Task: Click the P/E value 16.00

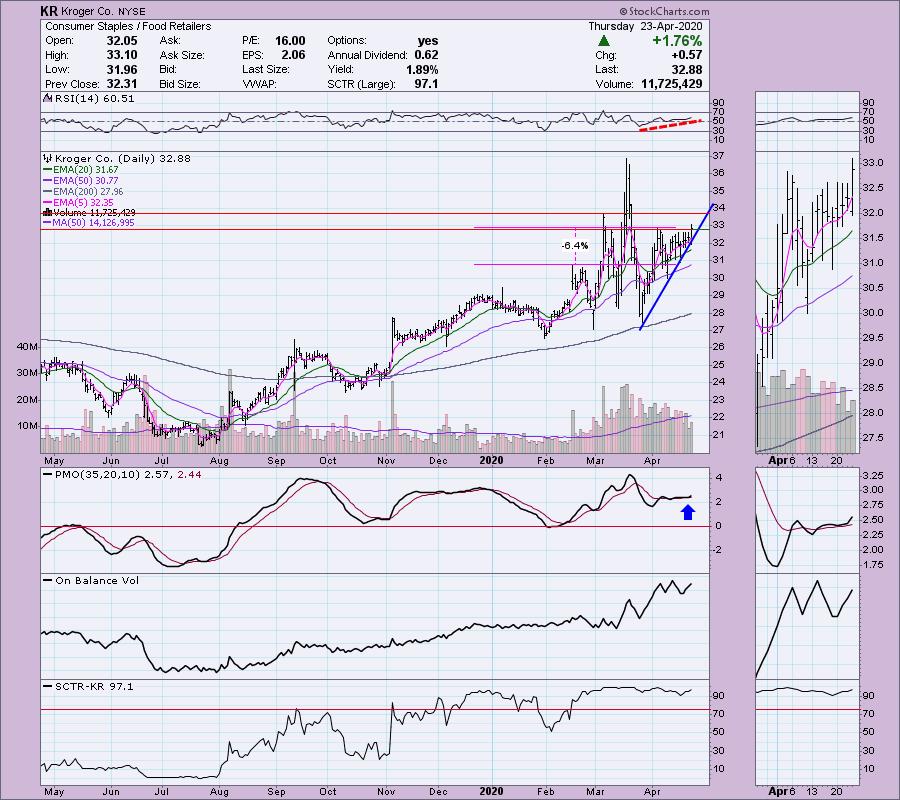Action: pos(290,41)
